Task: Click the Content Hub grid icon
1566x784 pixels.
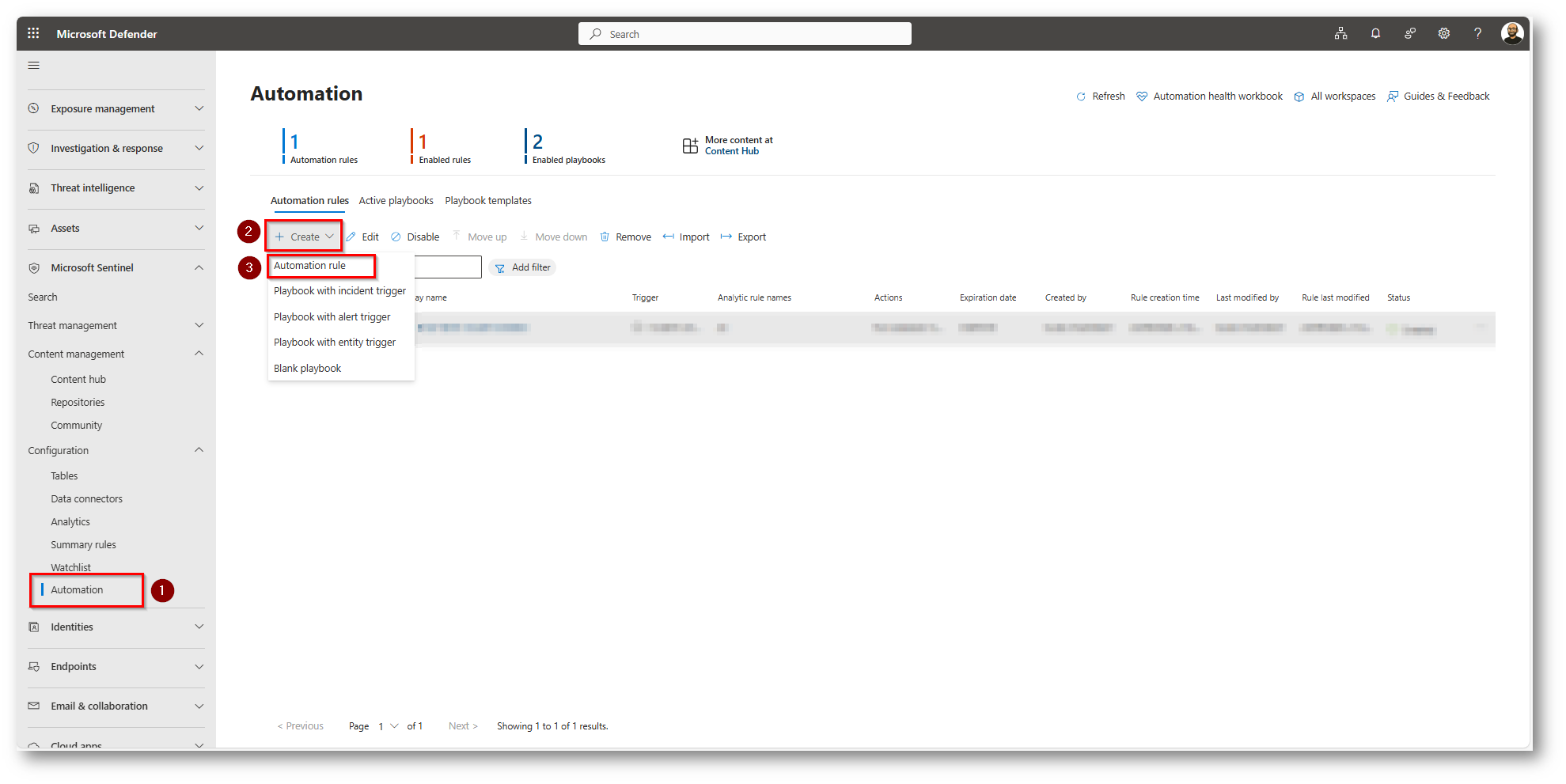Action: [690, 146]
